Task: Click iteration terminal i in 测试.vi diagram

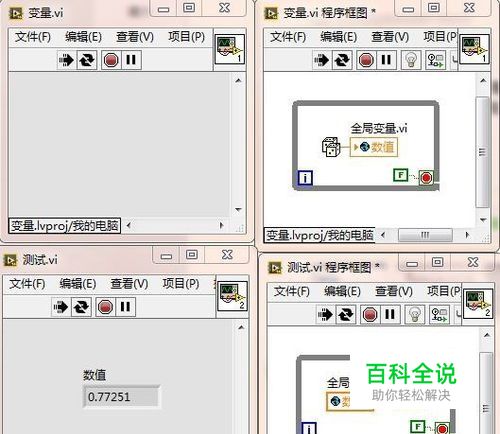Action: (309, 429)
